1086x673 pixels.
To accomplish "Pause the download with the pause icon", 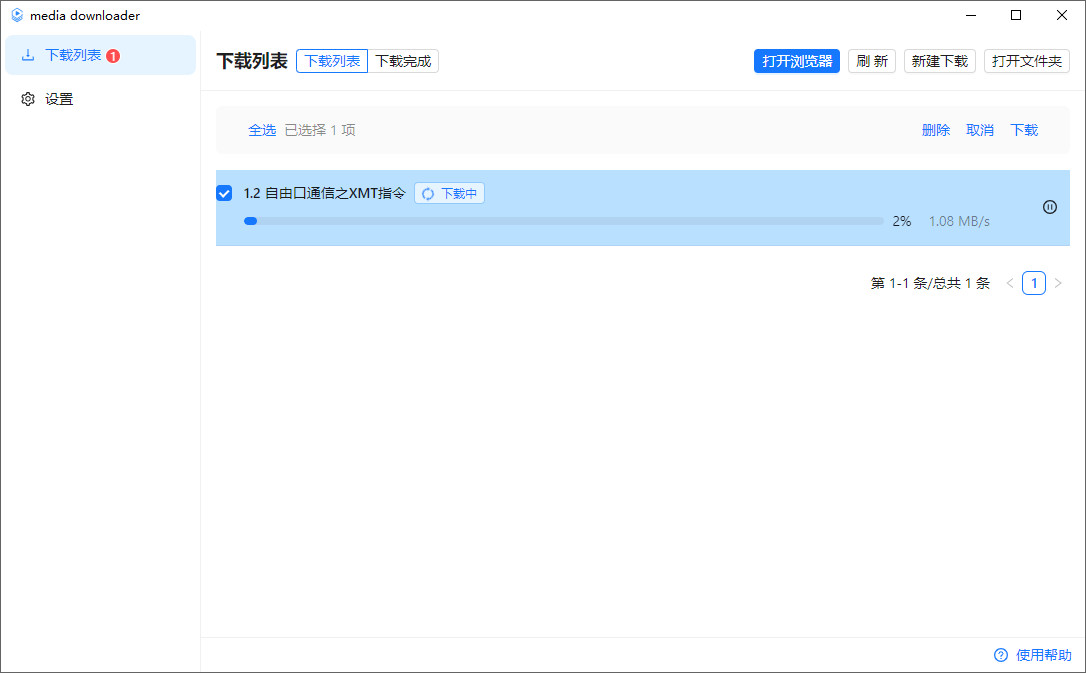I will (1049, 207).
